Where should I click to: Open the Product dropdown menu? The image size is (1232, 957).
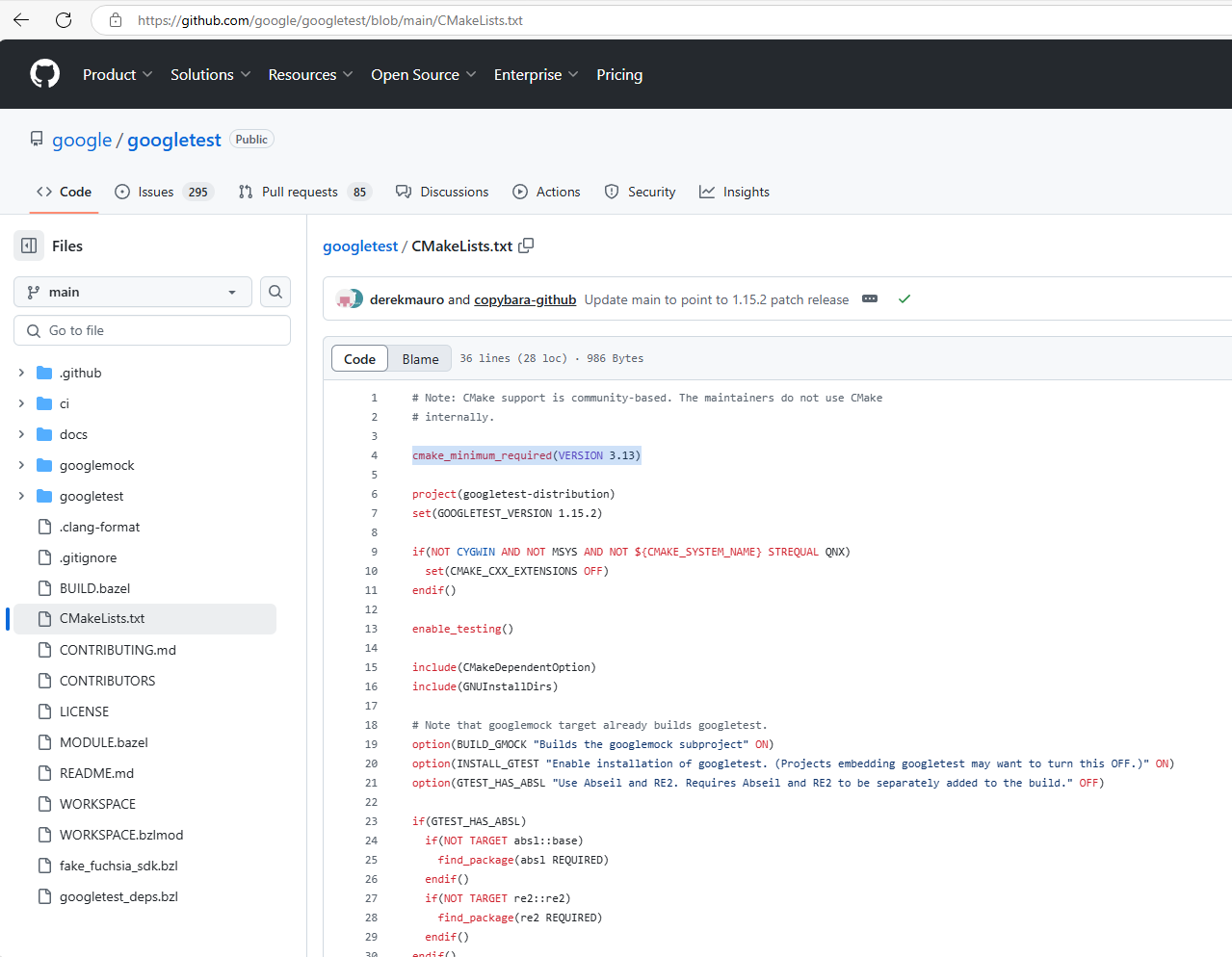click(x=118, y=74)
